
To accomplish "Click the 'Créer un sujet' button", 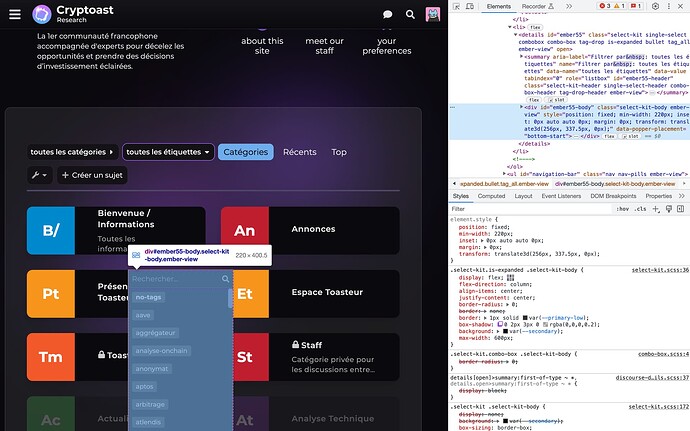I will (x=92, y=175).
